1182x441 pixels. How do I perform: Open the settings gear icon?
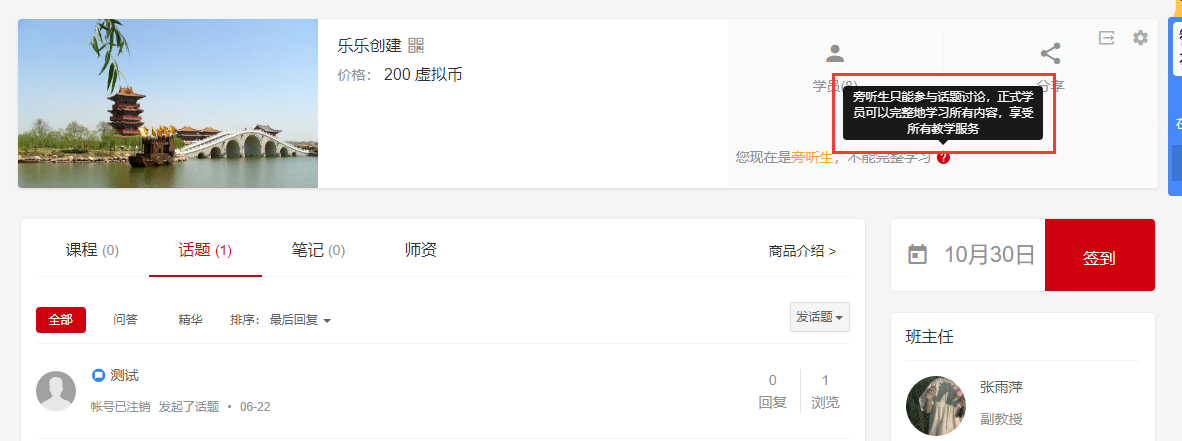[x=1141, y=38]
